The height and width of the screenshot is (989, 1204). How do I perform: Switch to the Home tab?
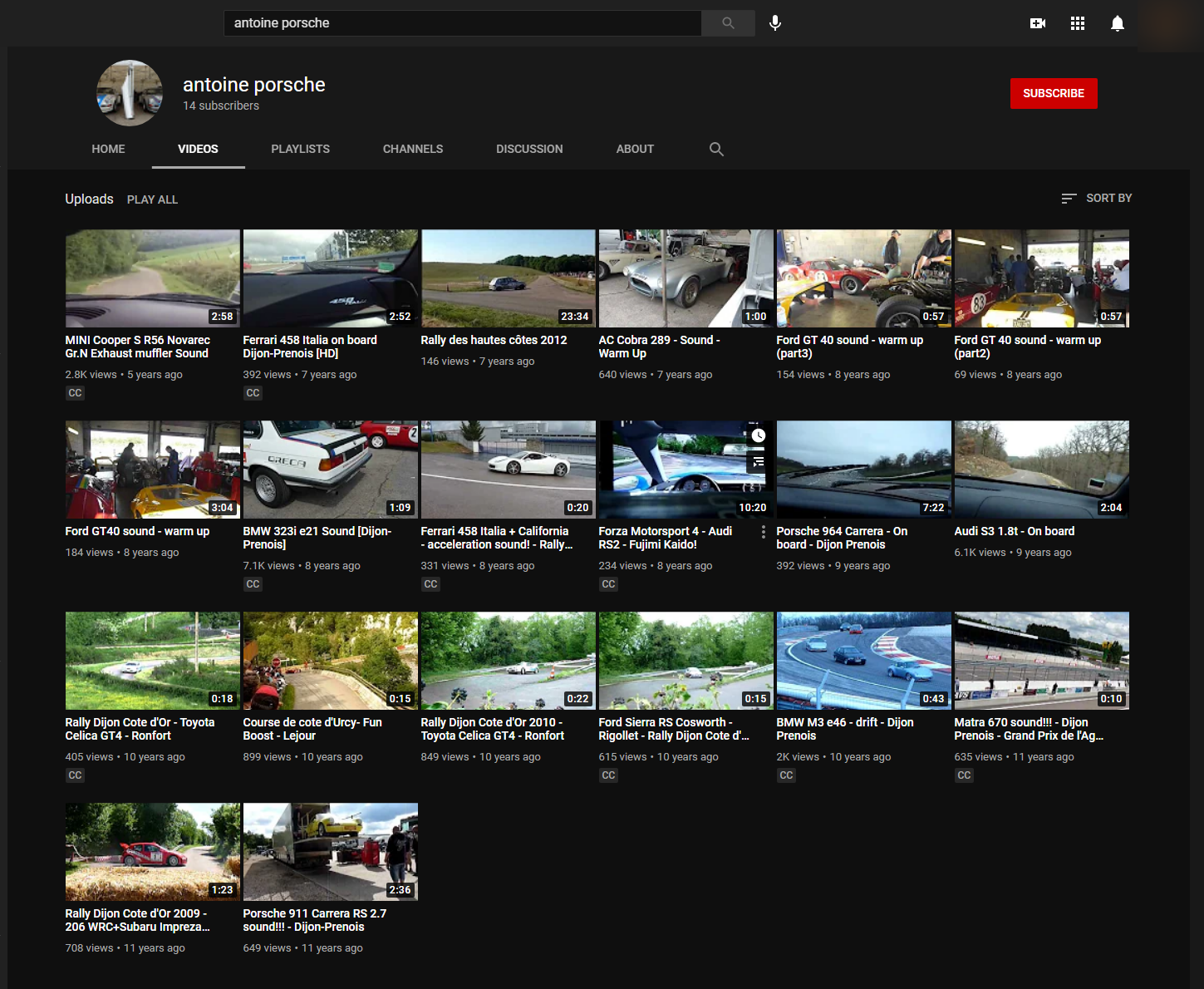(108, 149)
